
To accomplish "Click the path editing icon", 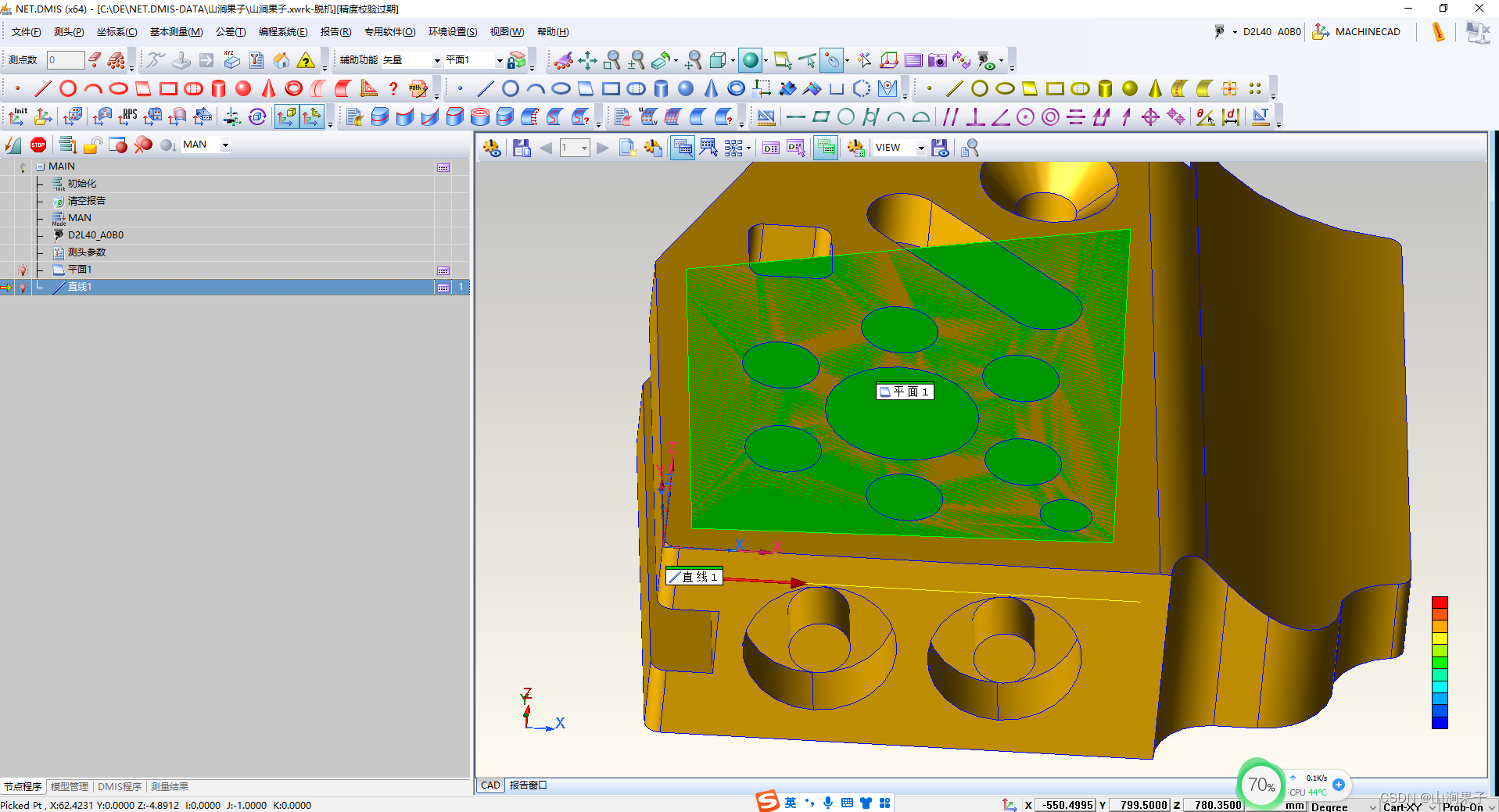I will click(x=418, y=88).
